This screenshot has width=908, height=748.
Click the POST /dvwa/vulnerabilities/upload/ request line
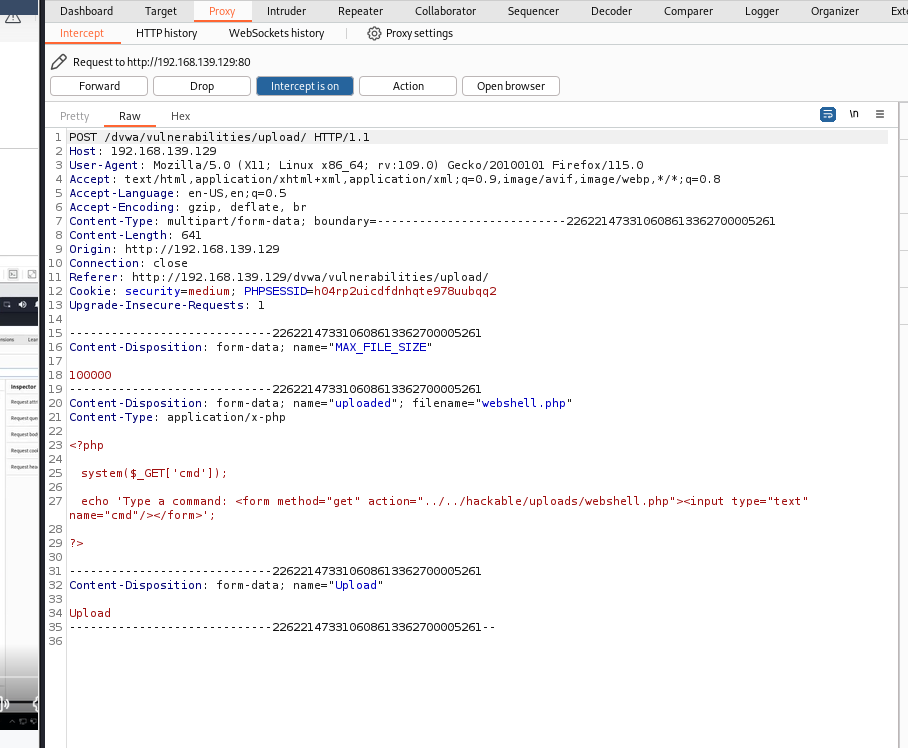(x=219, y=137)
